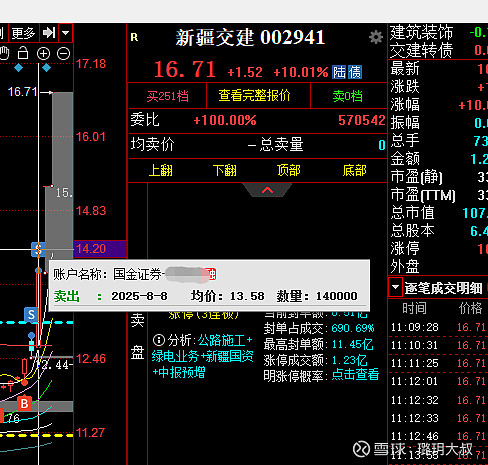The width and height of the screenshot is (488, 465).
Task: Open 查看完整报价 full quotes
Action: 254,96
